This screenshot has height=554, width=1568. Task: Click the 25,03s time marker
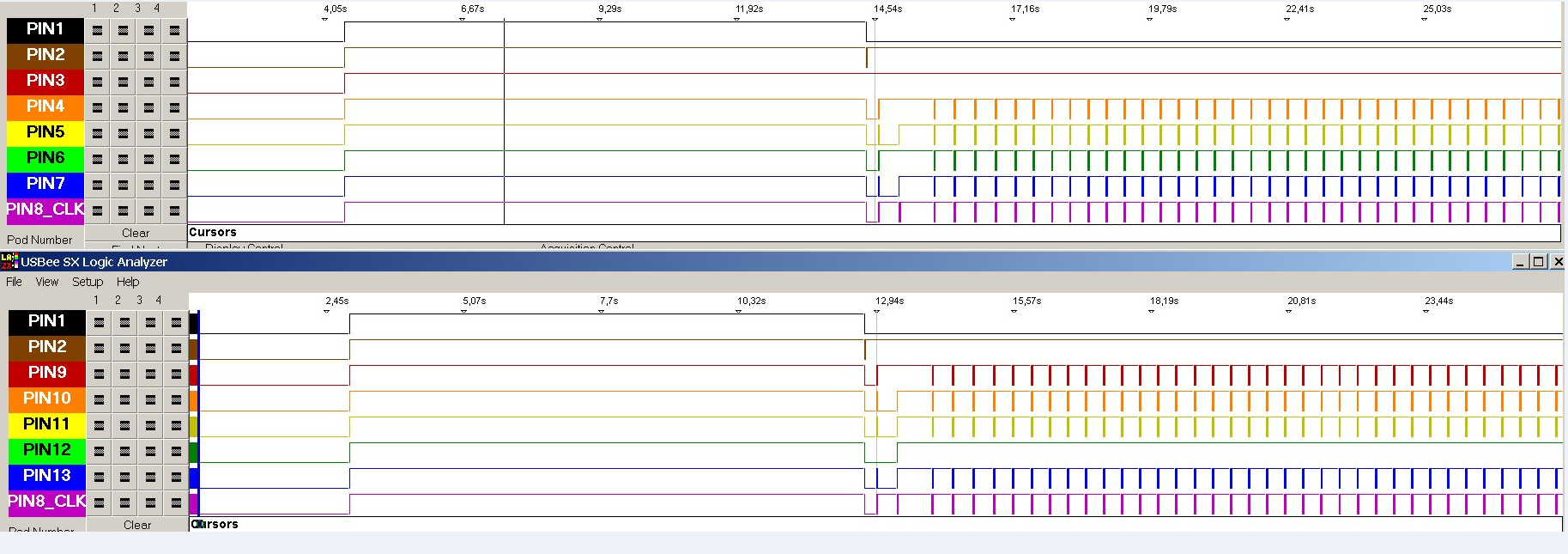(x=1437, y=9)
